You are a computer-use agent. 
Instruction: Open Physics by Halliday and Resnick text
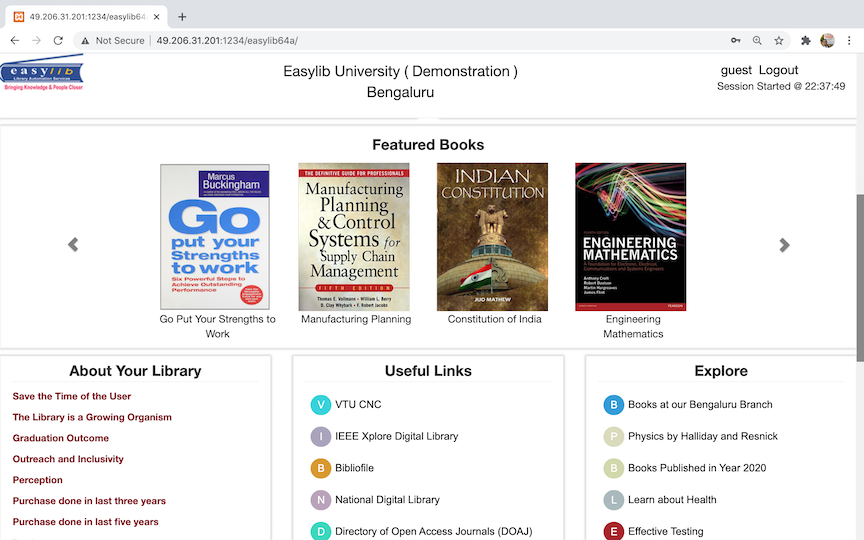click(x=703, y=436)
